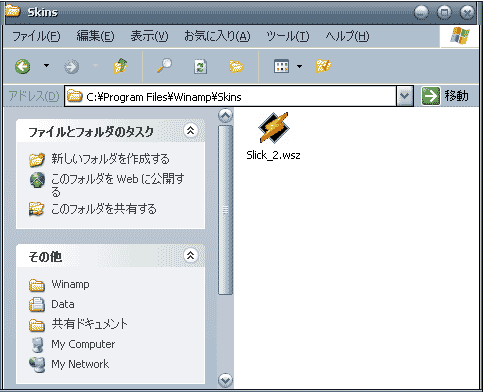This screenshot has width=484, height=392.
Task: Open the お気に入り(A) menu
Action: [x=217, y=36]
